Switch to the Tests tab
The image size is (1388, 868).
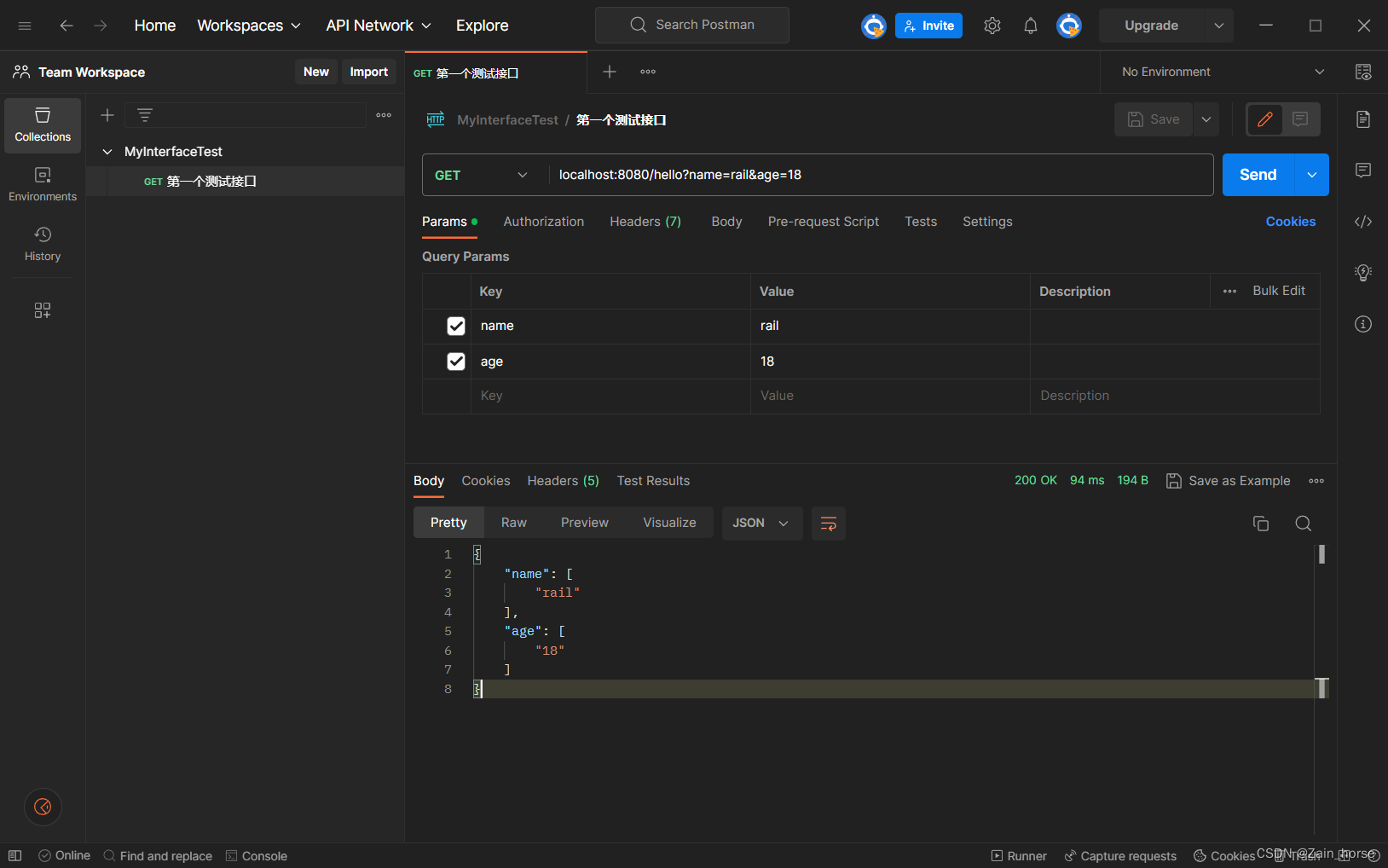[x=921, y=222]
